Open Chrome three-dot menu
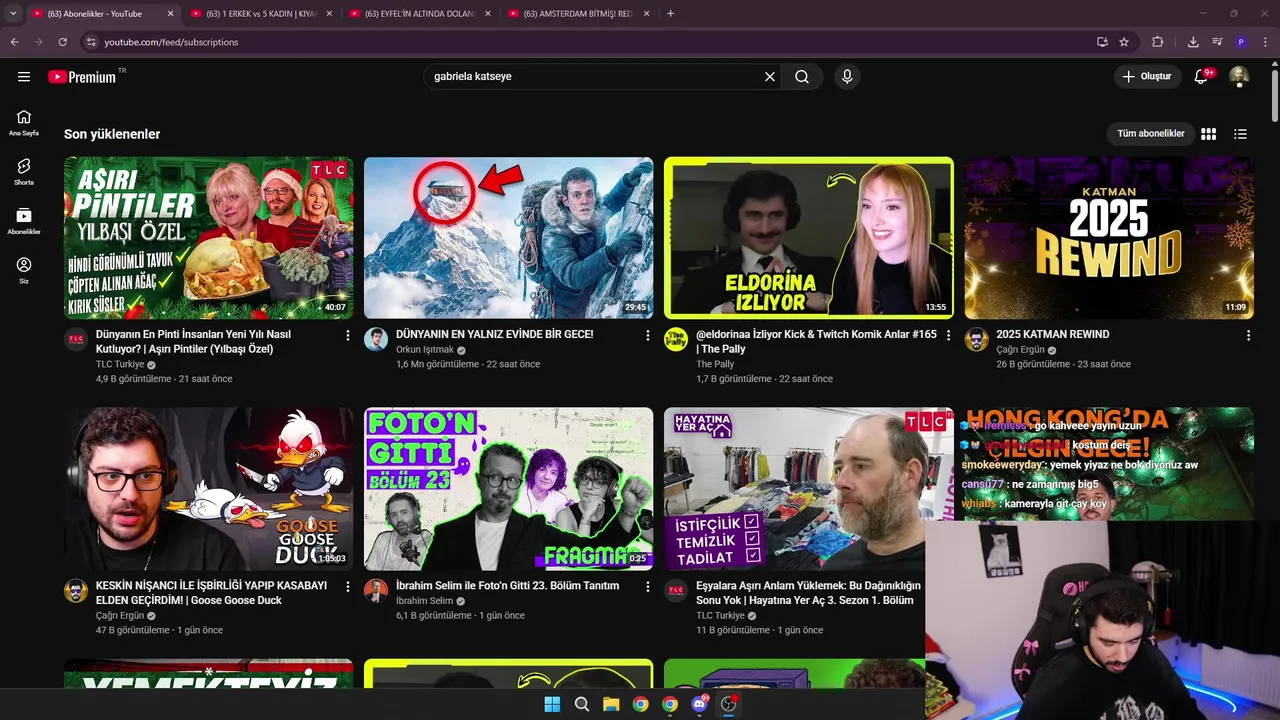Viewport: 1280px width, 720px height. 1267,42
